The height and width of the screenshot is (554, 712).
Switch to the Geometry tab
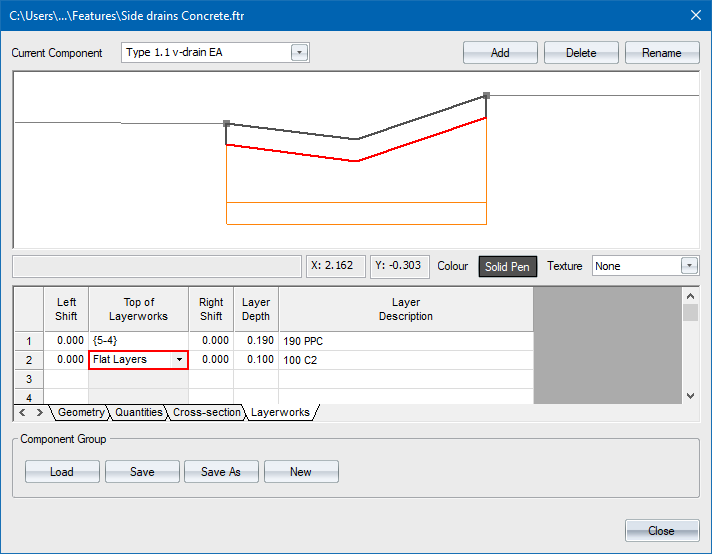80,412
